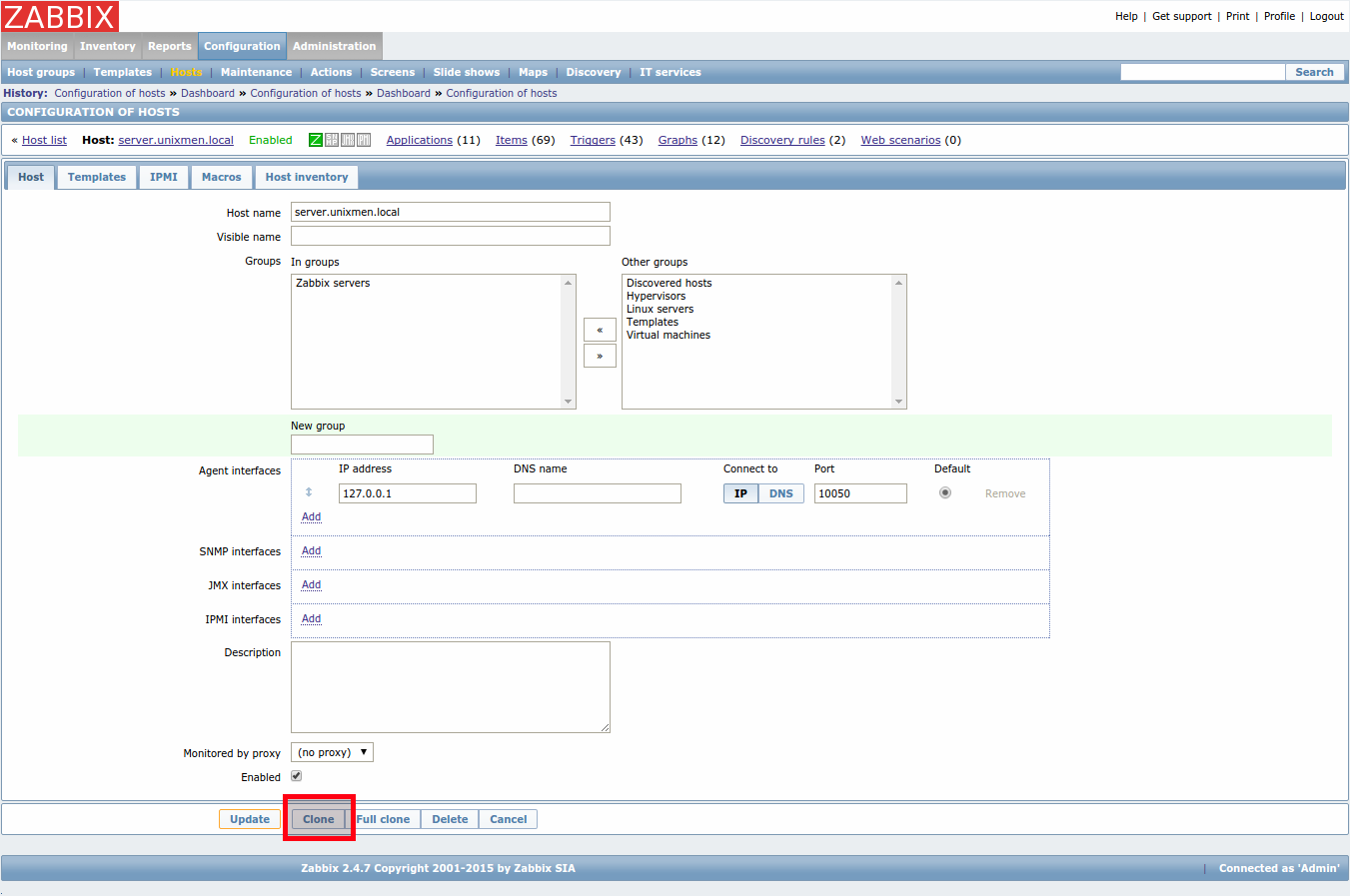
Task: Click inside the Description text area
Action: point(451,687)
